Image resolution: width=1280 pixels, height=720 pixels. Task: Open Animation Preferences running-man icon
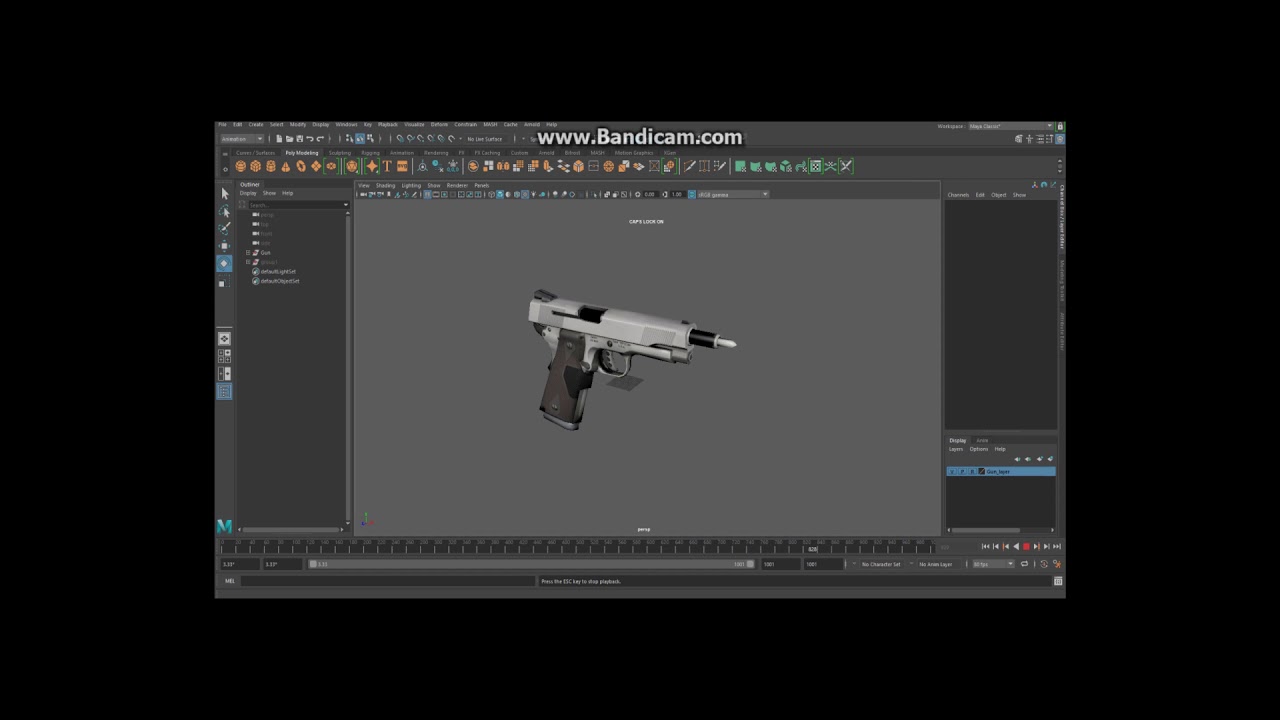point(1057,564)
